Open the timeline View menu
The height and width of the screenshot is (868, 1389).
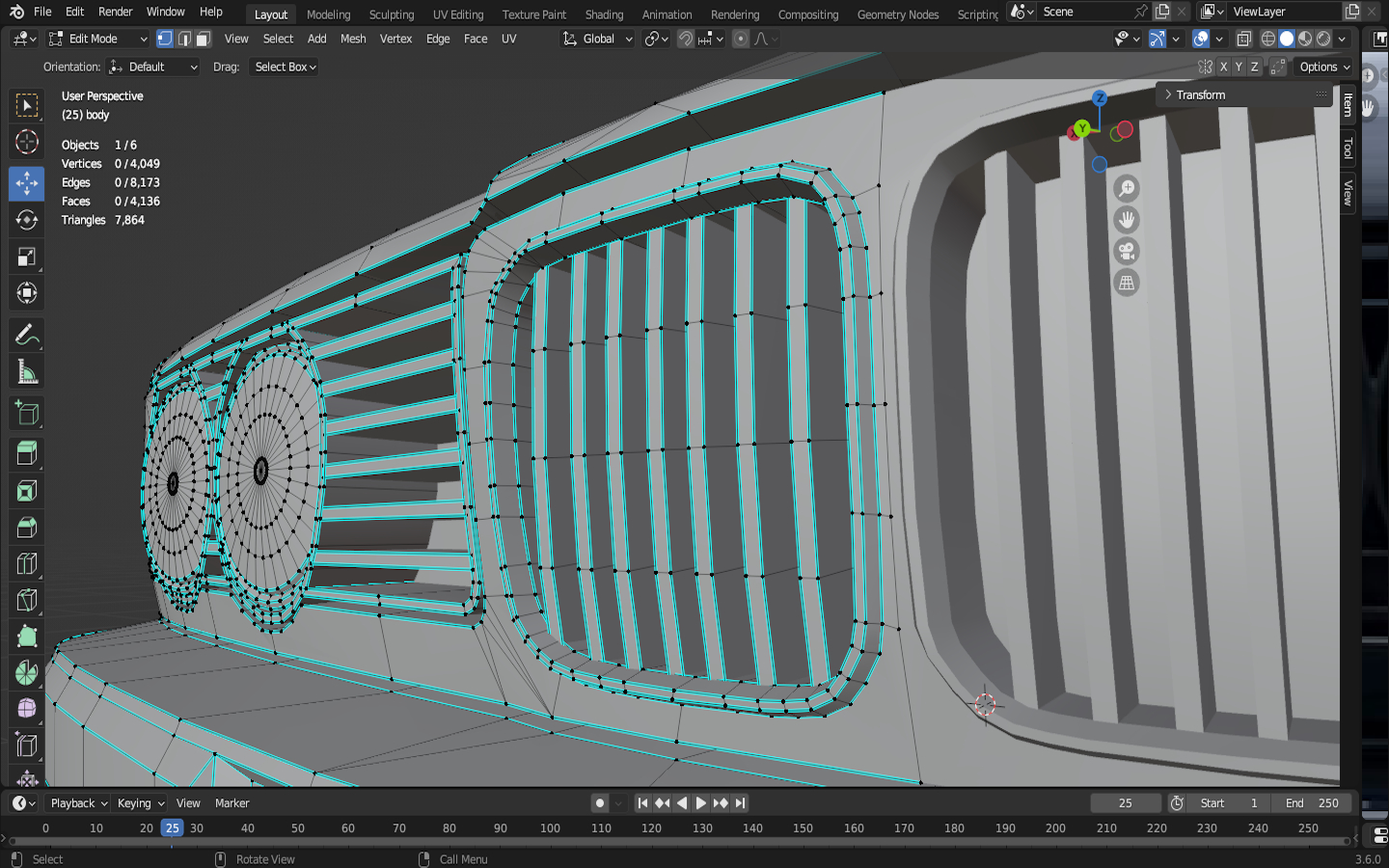(x=188, y=802)
